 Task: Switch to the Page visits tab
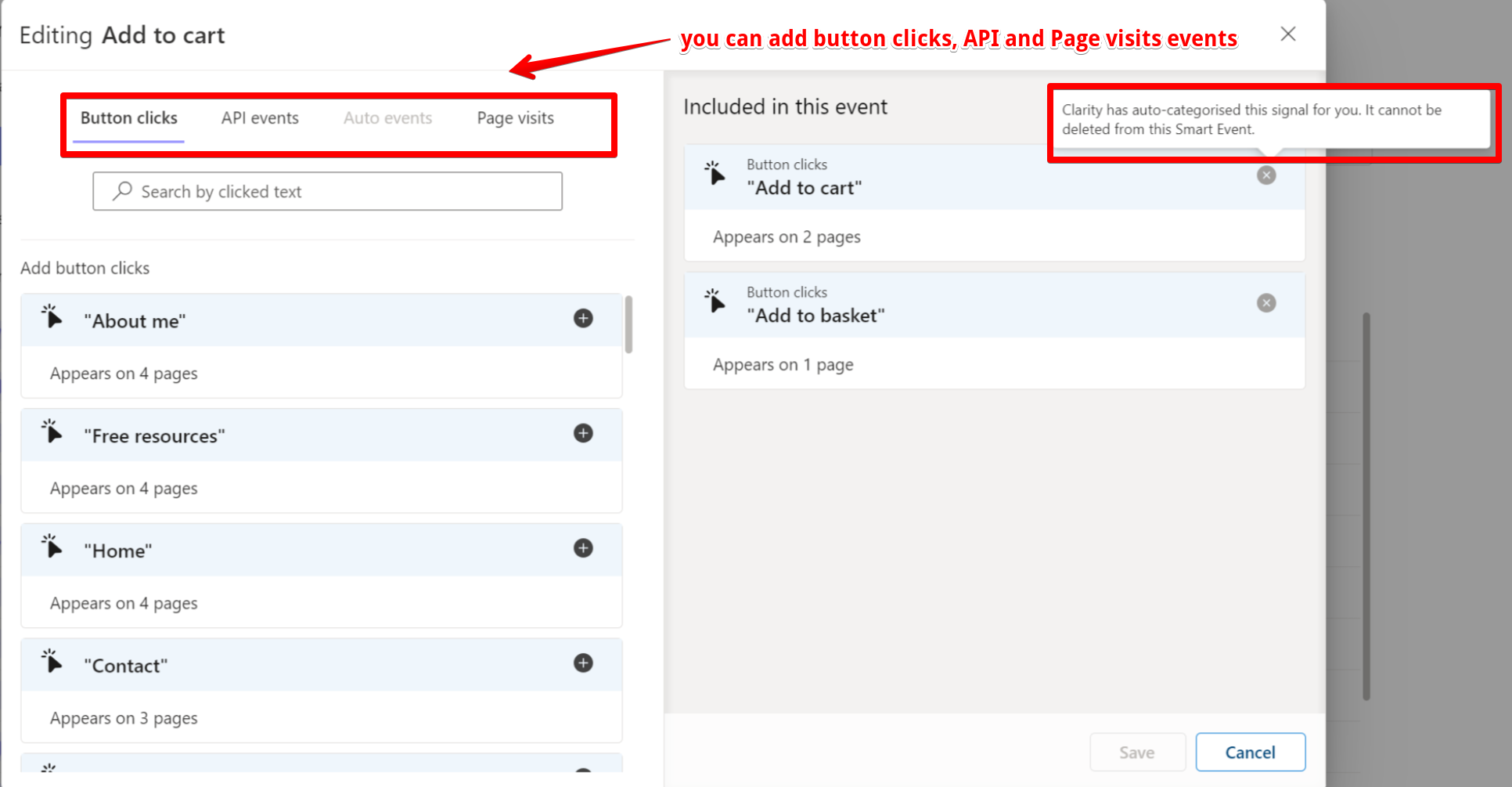click(515, 117)
